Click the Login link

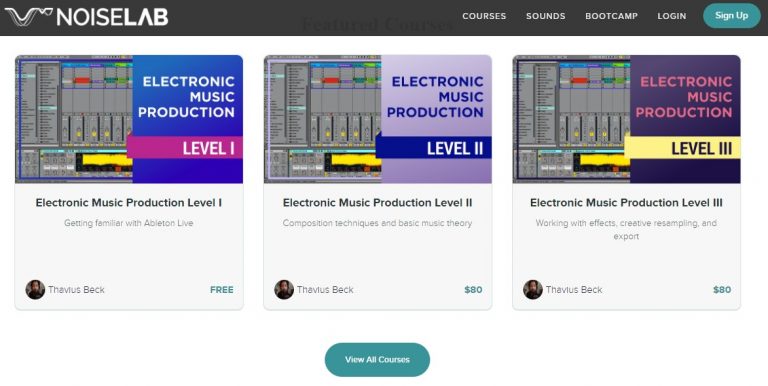[x=672, y=16]
